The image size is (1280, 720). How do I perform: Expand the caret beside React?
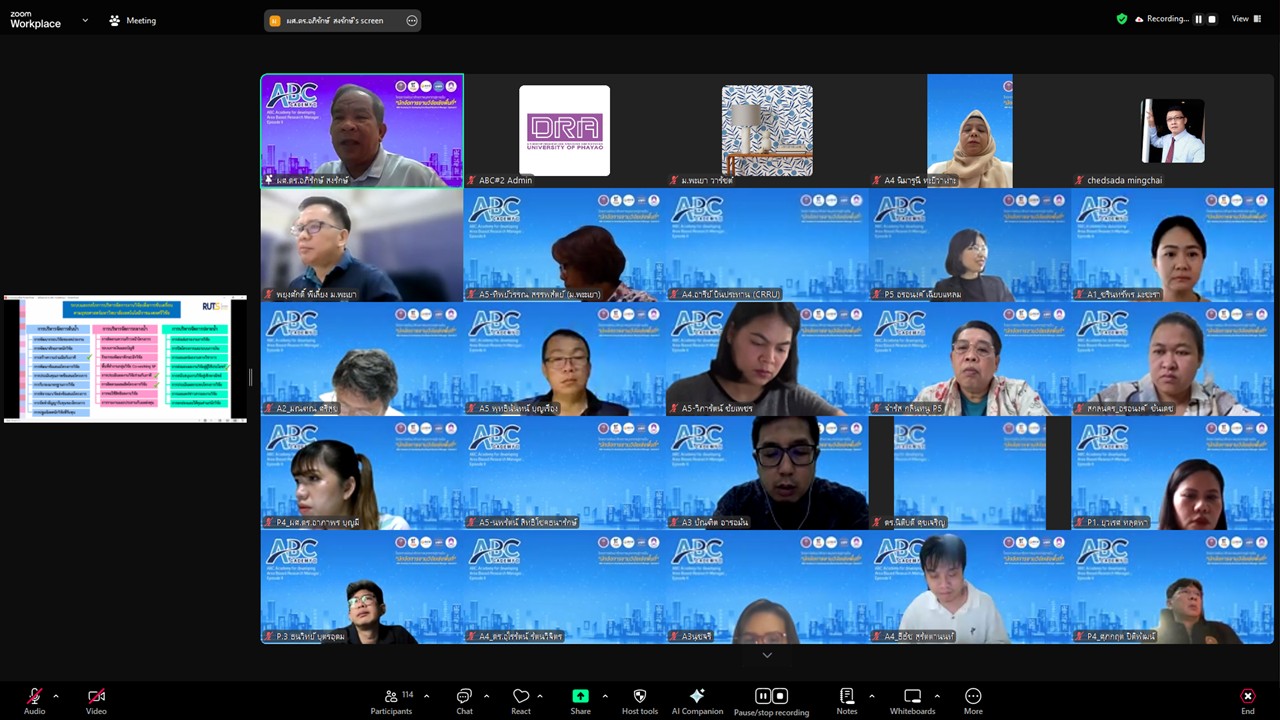pos(540,696)
